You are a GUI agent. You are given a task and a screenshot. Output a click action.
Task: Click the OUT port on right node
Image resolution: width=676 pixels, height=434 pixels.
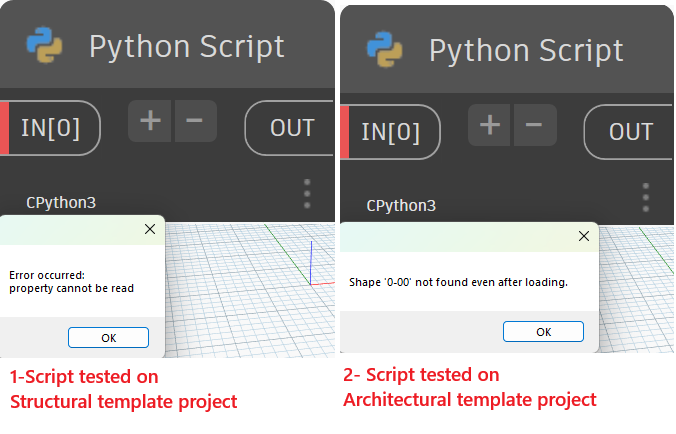pos(629,132)
